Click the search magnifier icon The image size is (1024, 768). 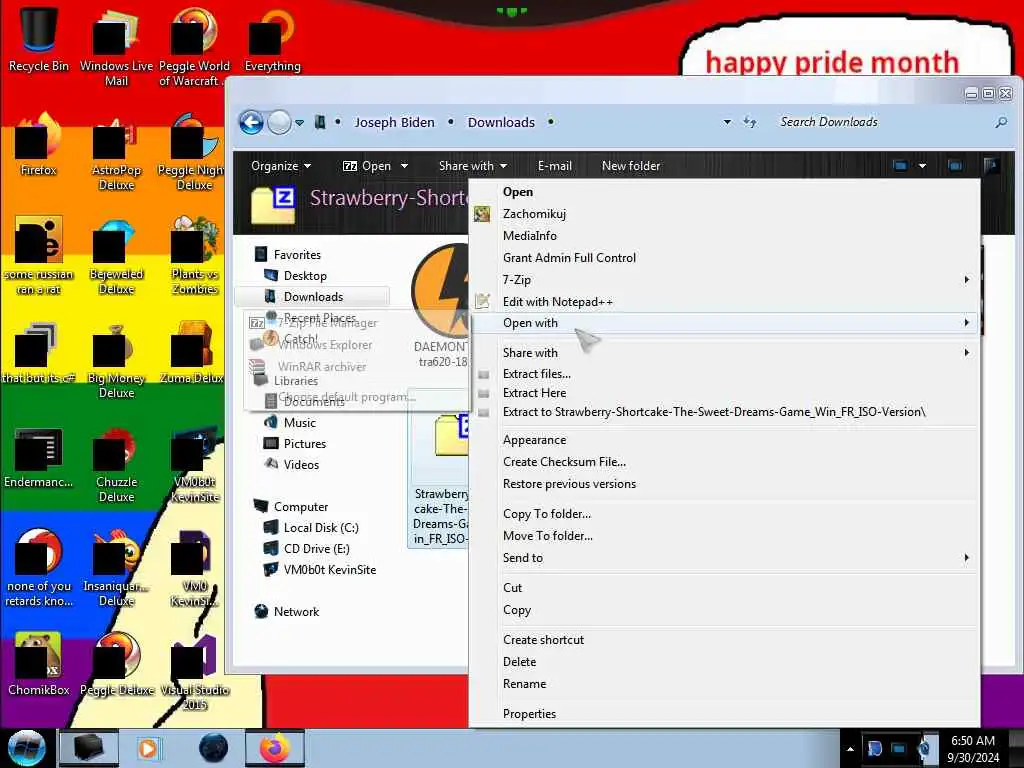(1000, 122)
